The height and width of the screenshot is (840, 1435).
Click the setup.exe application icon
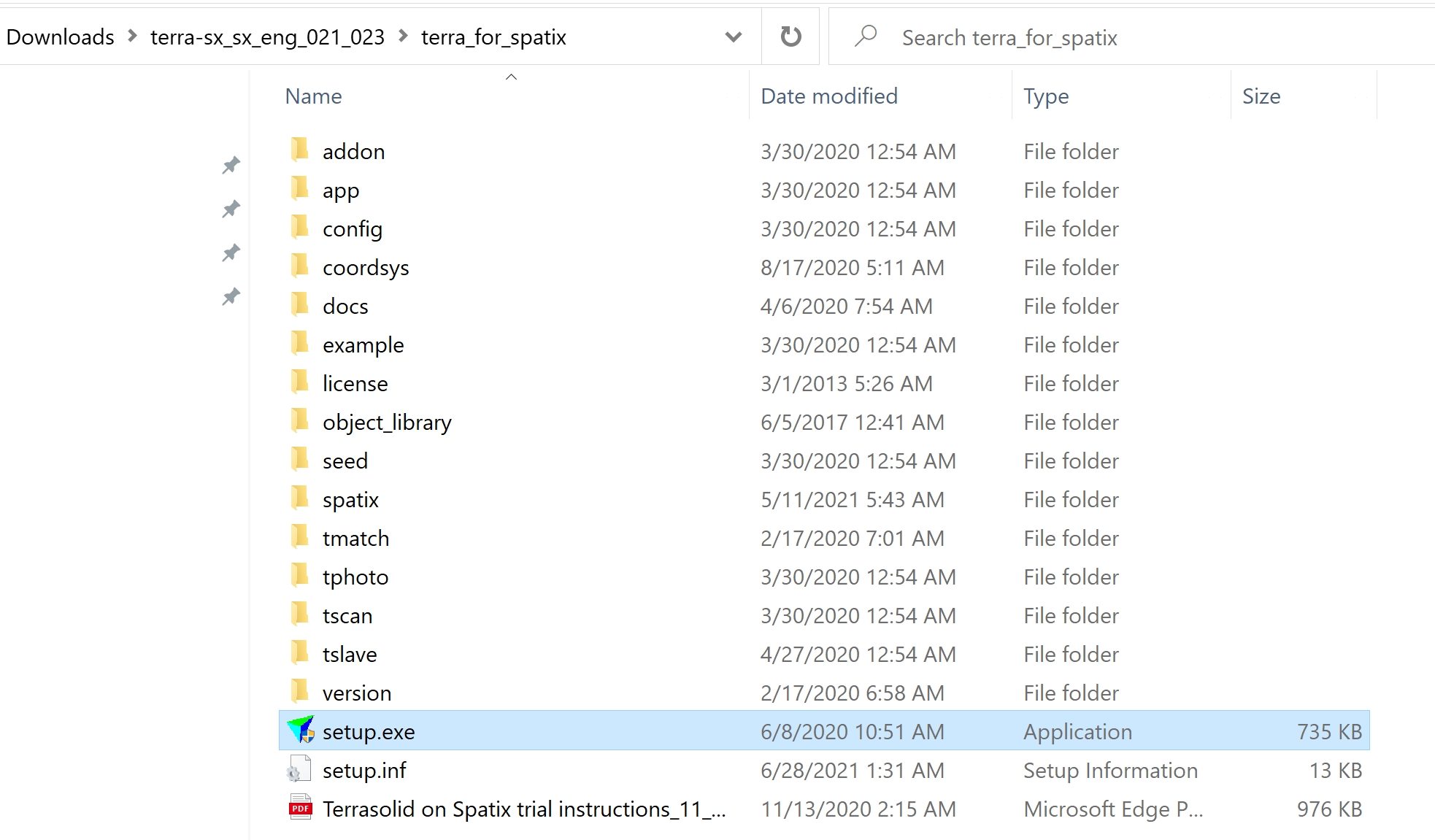[x=300, y=731]
